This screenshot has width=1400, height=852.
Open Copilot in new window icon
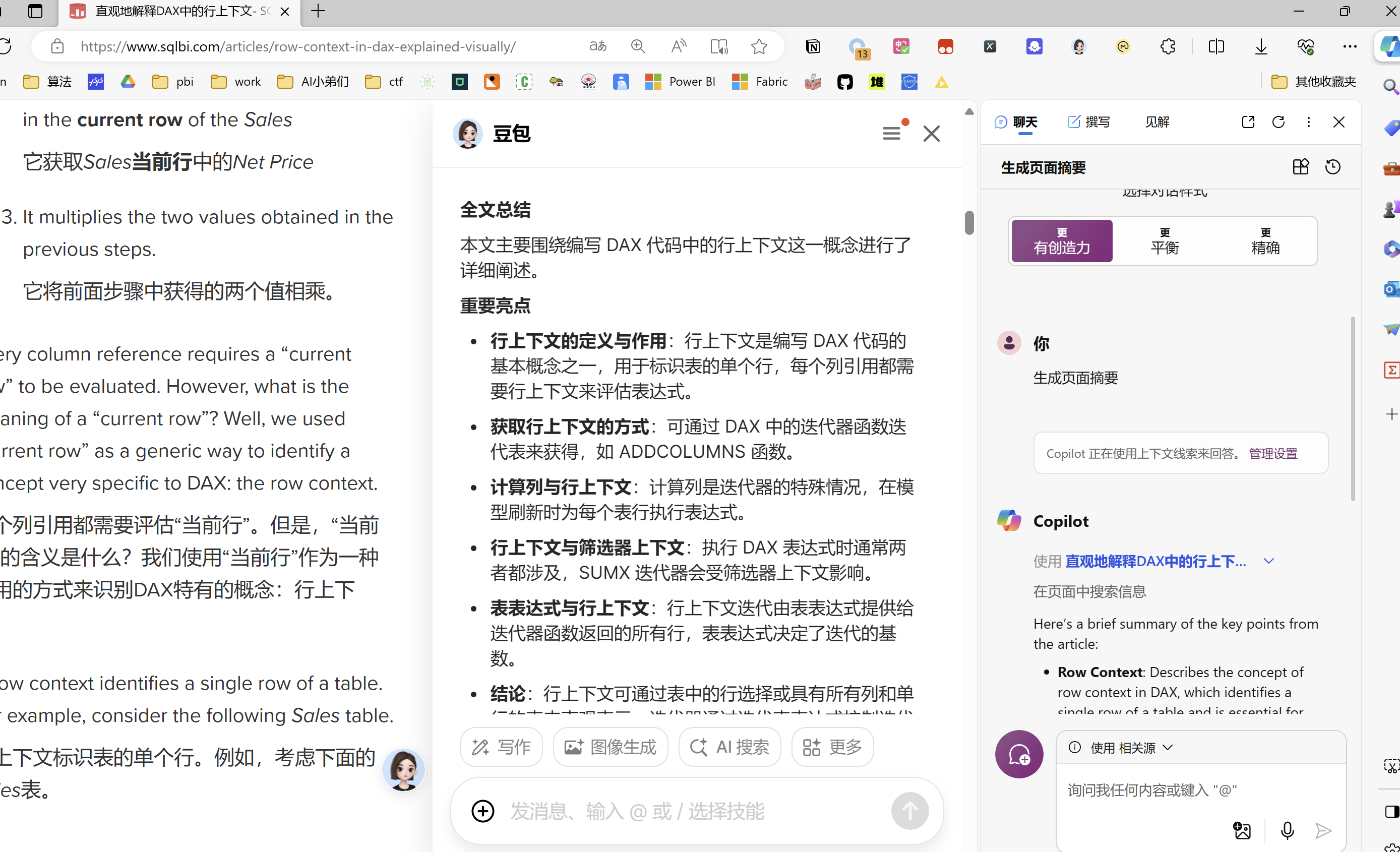[x=1248, y=121]
